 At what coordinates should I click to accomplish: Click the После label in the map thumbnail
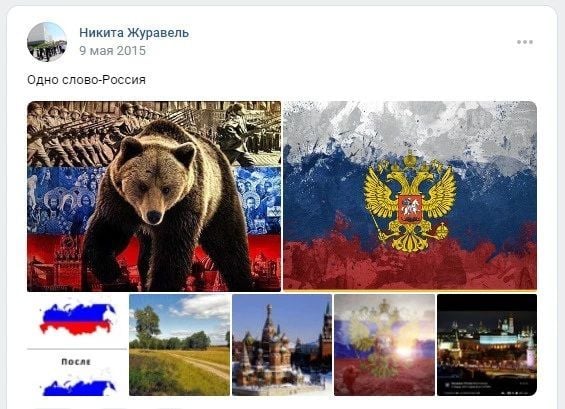click(76, 361)
